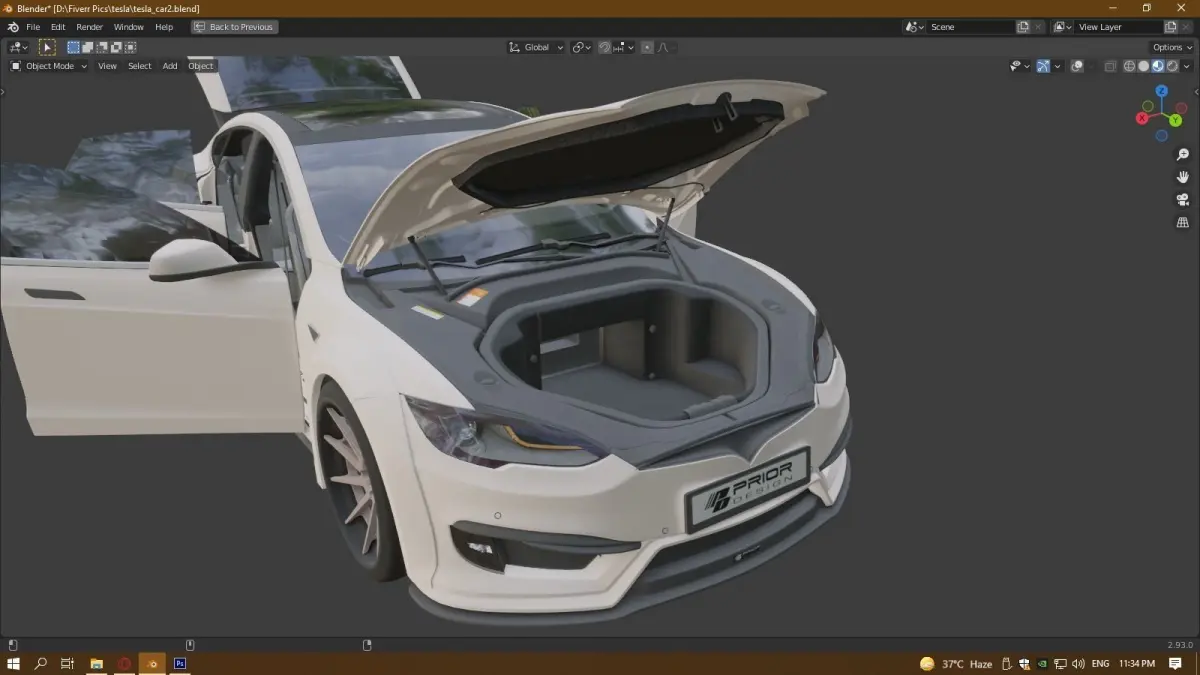Switch to Wireframe shading
1200x675 pixels.
1130,66
